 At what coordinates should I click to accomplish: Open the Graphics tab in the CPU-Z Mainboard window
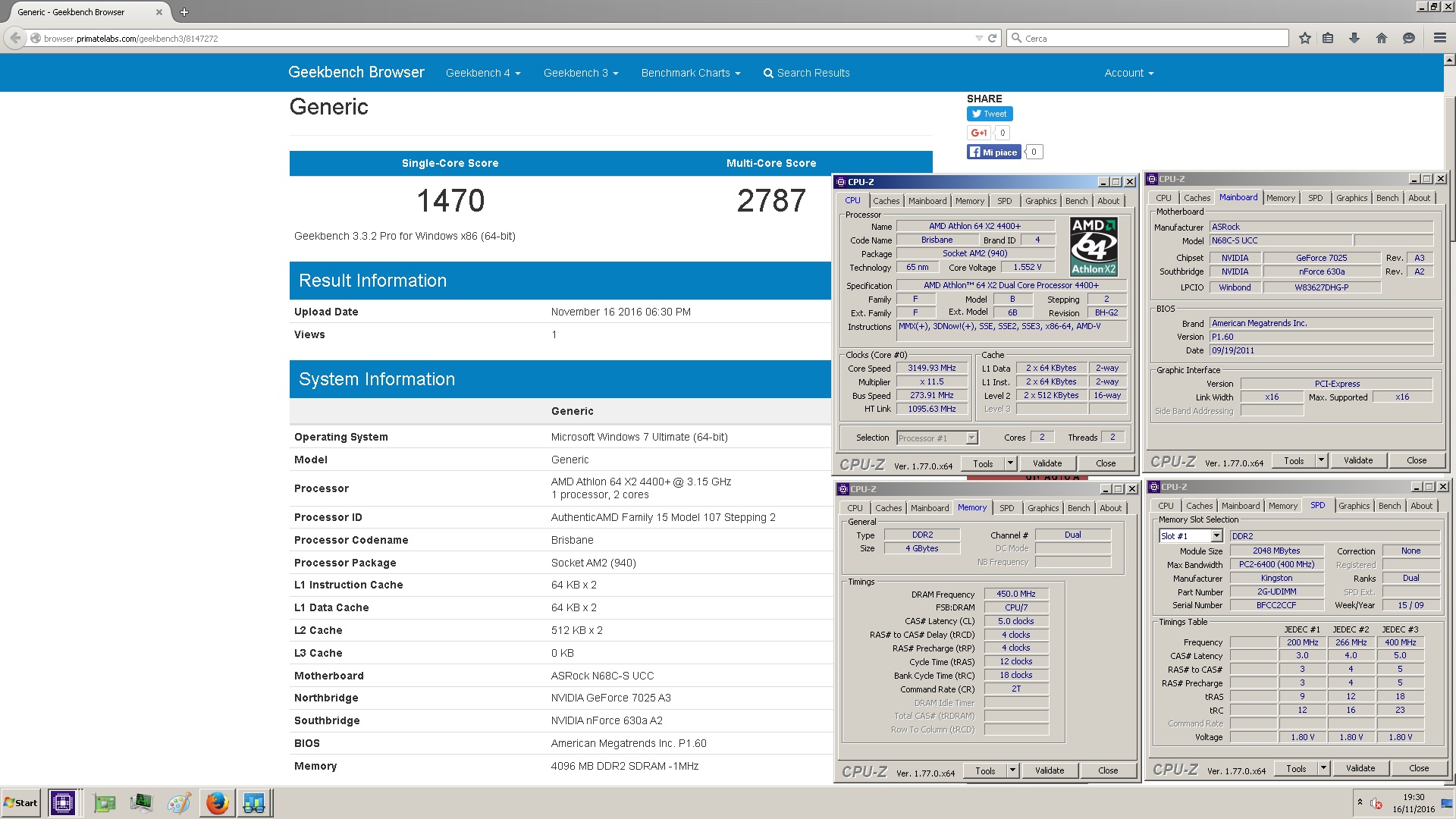tap(1351, 198)
